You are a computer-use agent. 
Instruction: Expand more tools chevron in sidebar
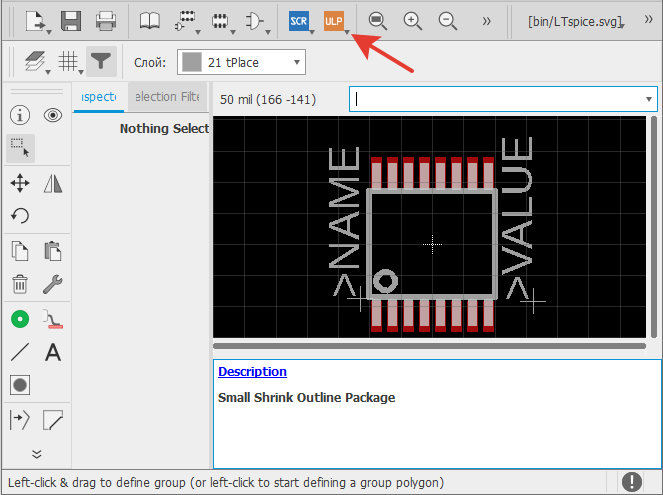click(37, 454)
